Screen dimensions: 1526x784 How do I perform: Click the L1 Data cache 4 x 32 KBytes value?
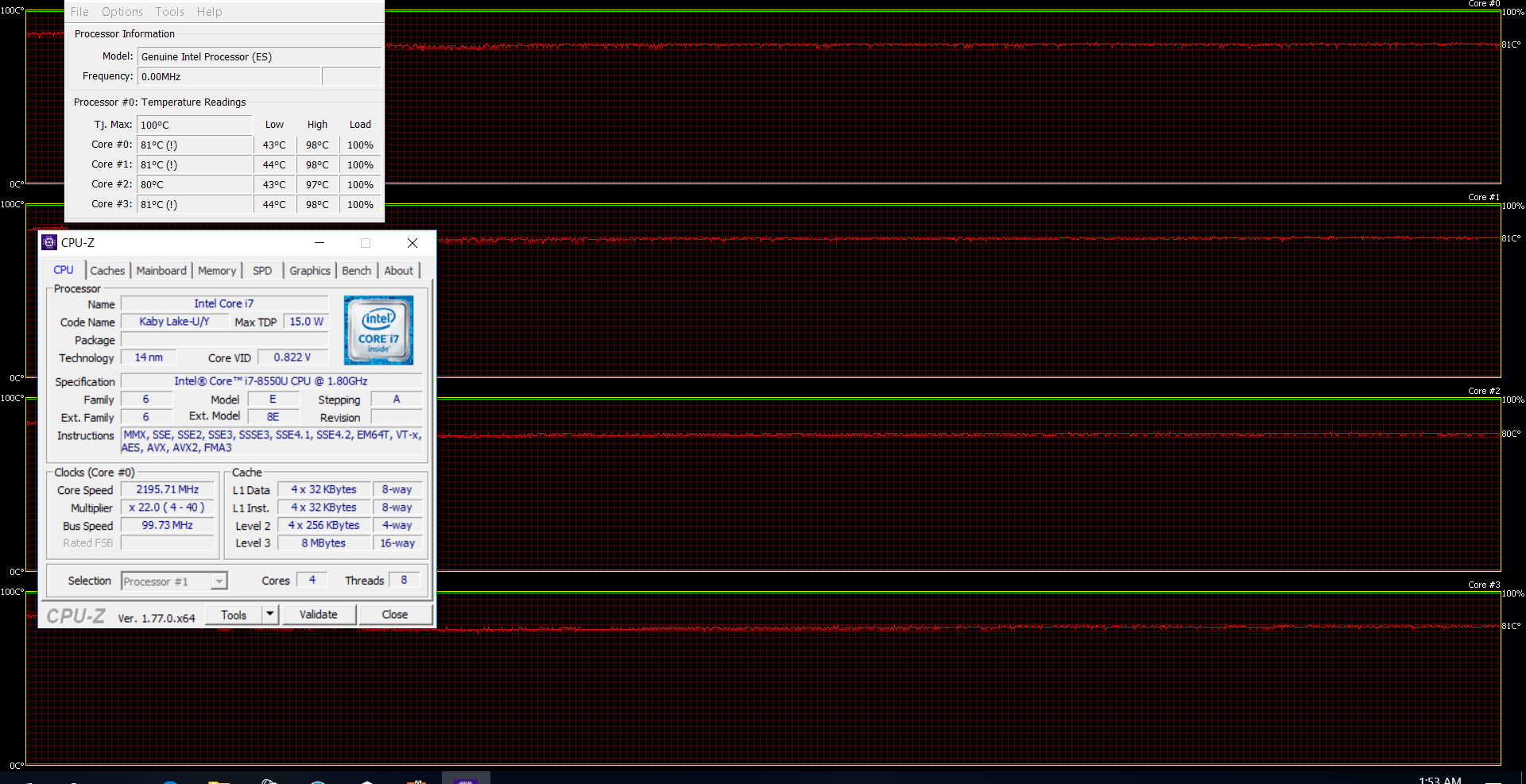[x=323, y=489]
